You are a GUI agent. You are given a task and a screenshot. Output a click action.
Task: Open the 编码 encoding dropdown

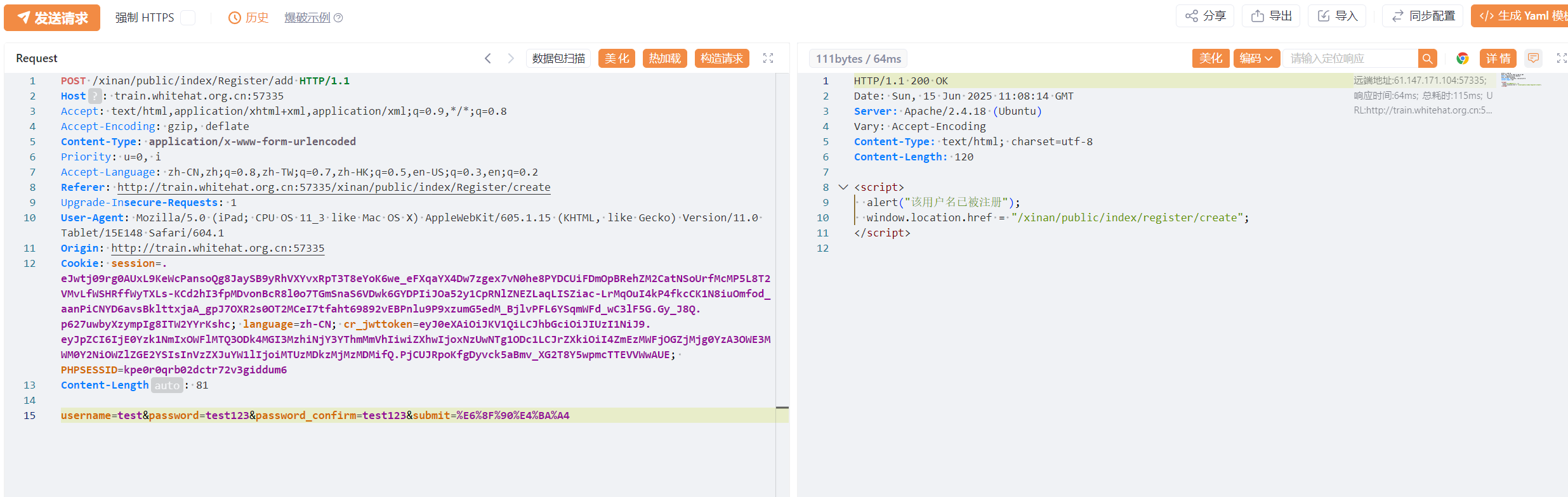1256,58
